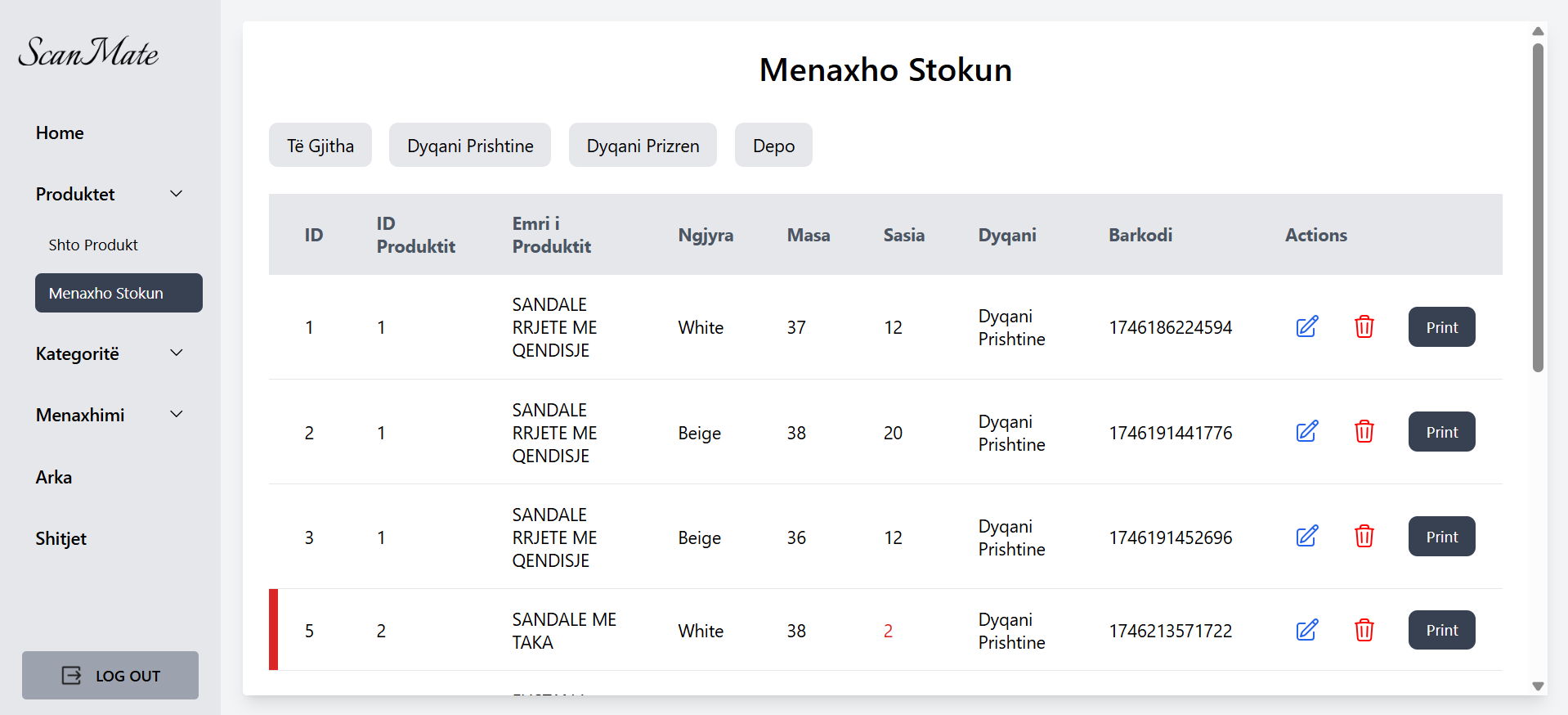Open Shto Produkt in sidebar
The height and width of the screenshot is (715, 1568).
[x=93, y=245]
